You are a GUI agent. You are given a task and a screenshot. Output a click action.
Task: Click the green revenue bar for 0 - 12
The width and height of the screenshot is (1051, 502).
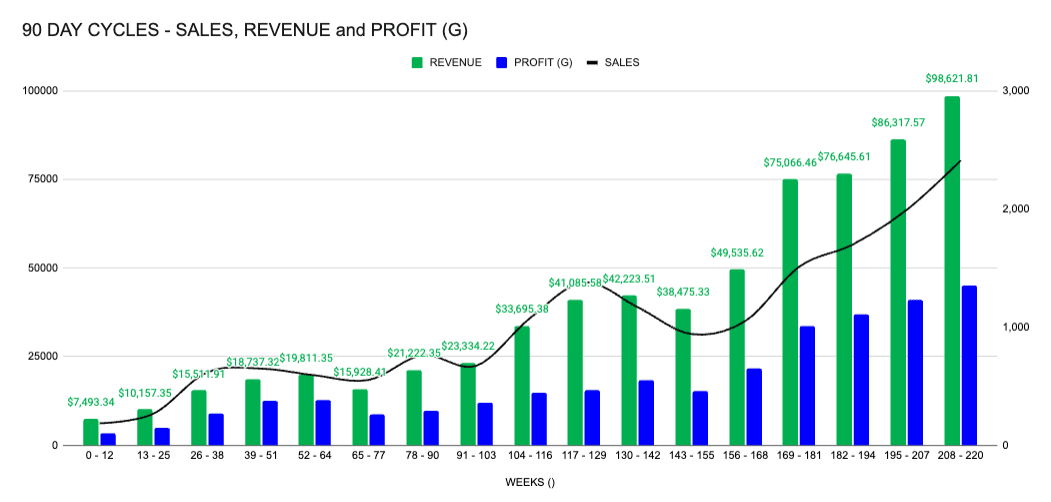91,432
